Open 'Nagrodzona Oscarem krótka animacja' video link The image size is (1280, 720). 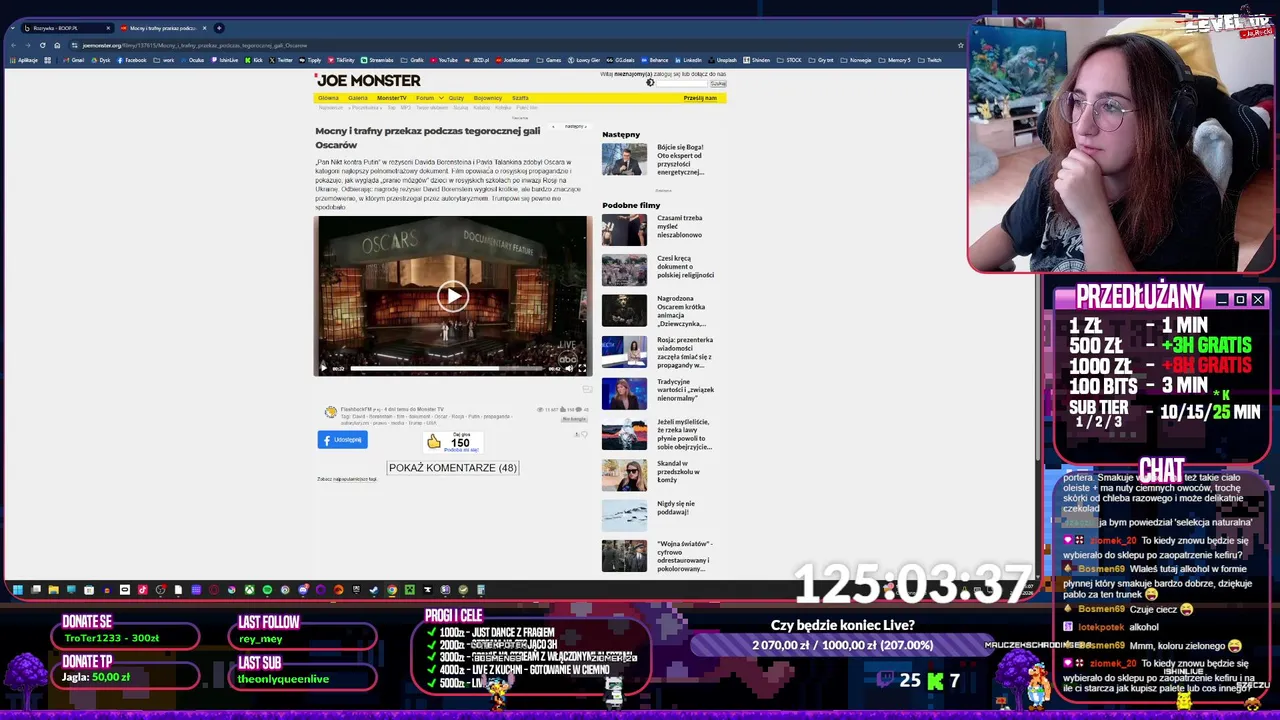click(682, 311)
